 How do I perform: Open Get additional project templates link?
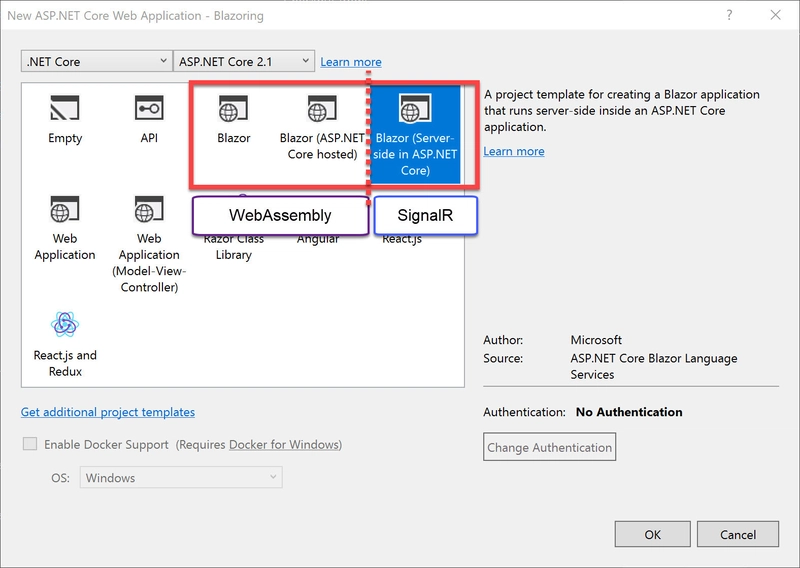tap(108, 412)
